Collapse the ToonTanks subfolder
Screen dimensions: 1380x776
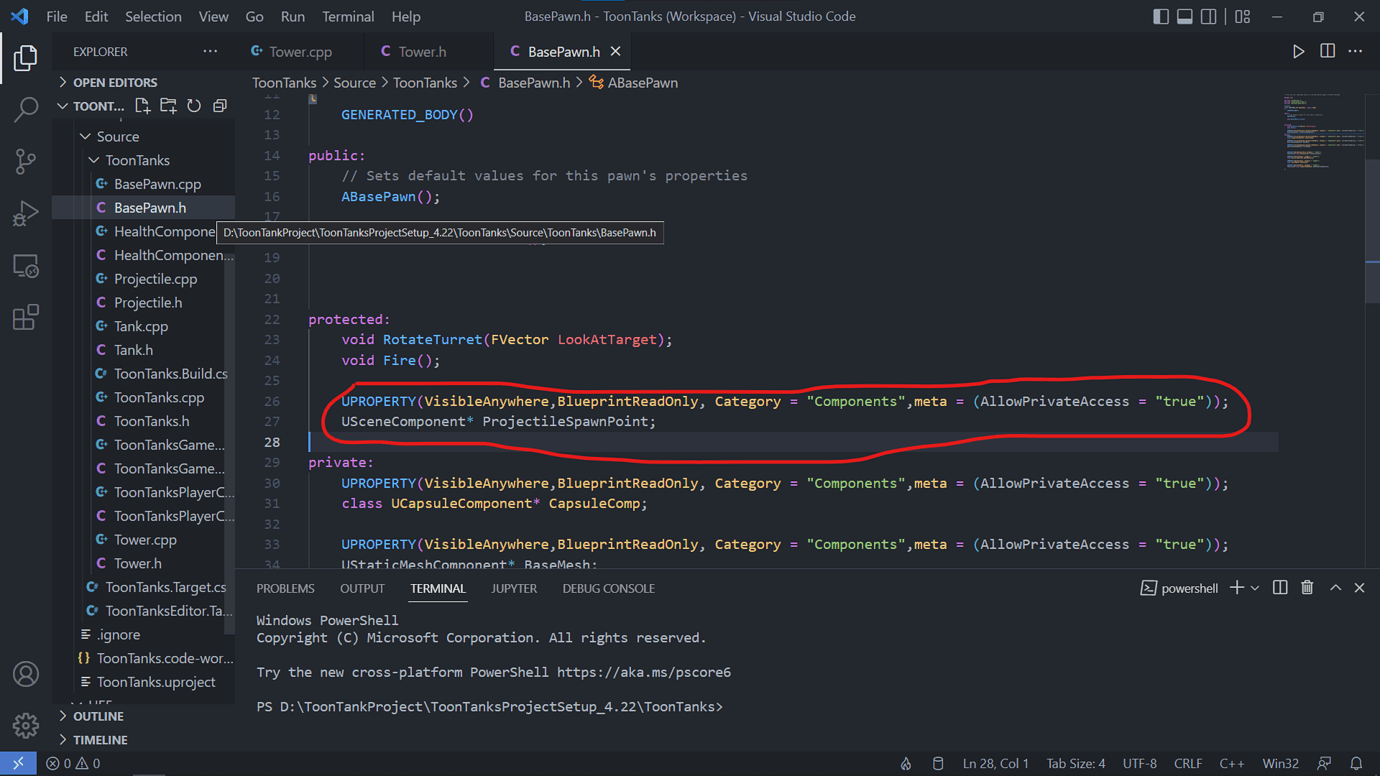143,160
